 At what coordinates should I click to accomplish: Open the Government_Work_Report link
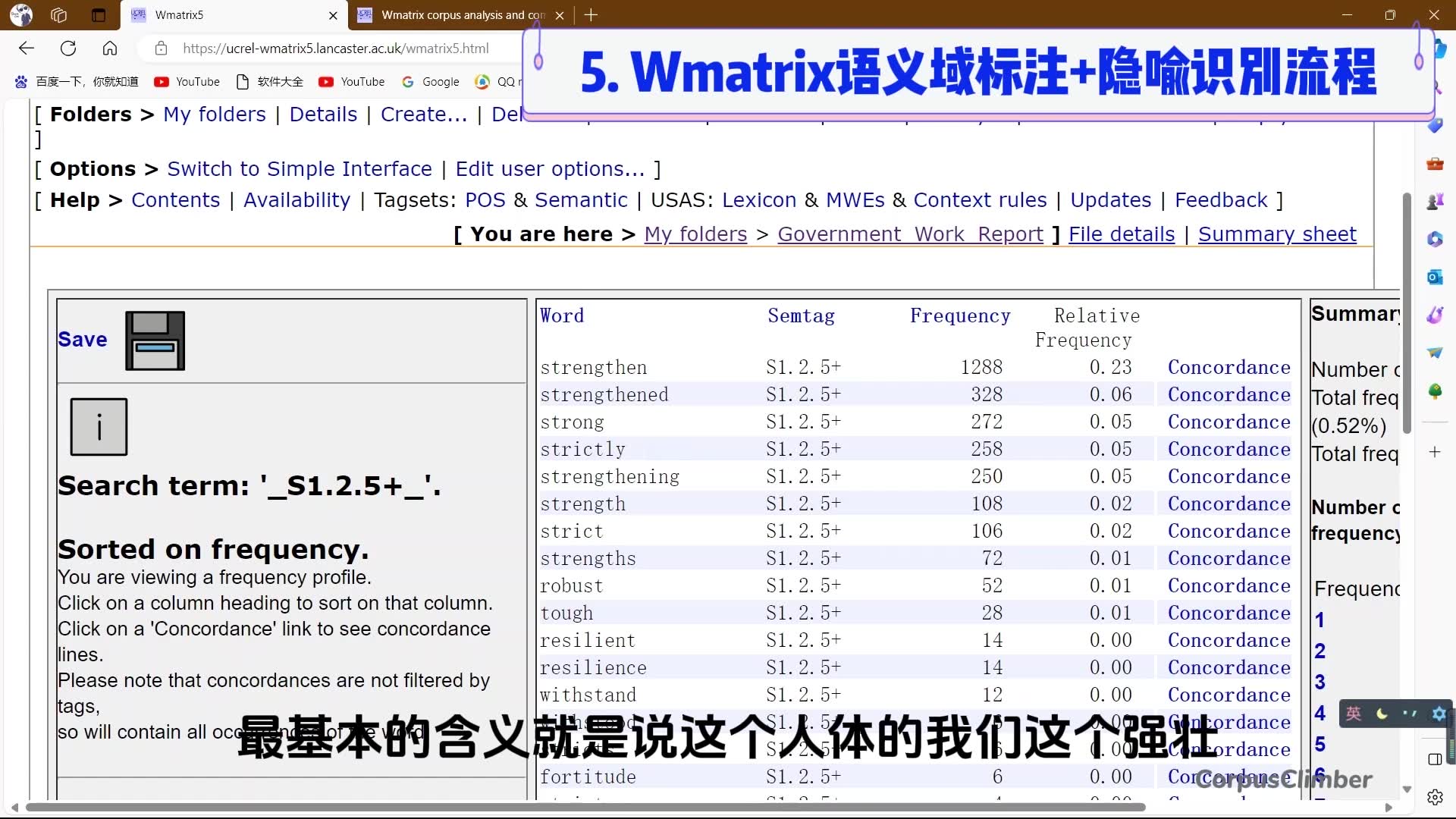point(910,234)
